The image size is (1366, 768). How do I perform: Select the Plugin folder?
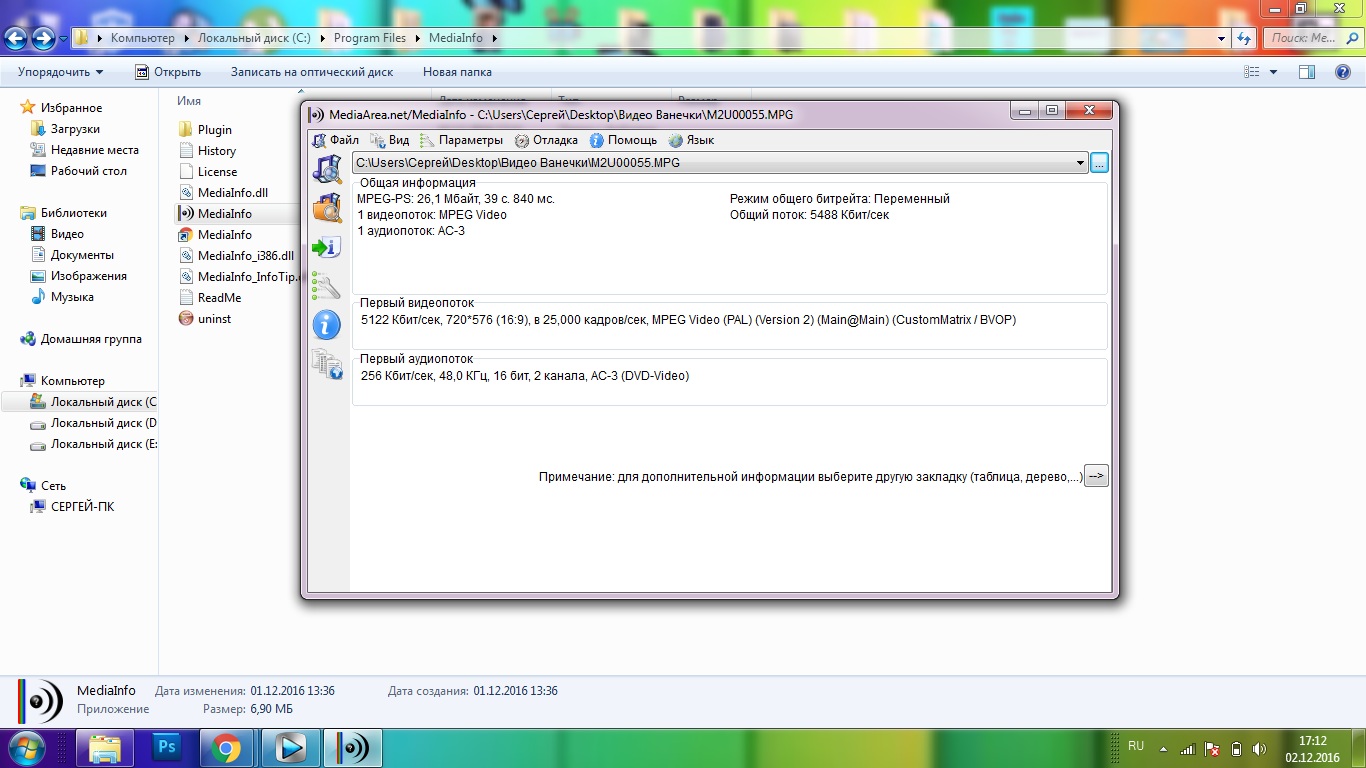click(205, 129)
